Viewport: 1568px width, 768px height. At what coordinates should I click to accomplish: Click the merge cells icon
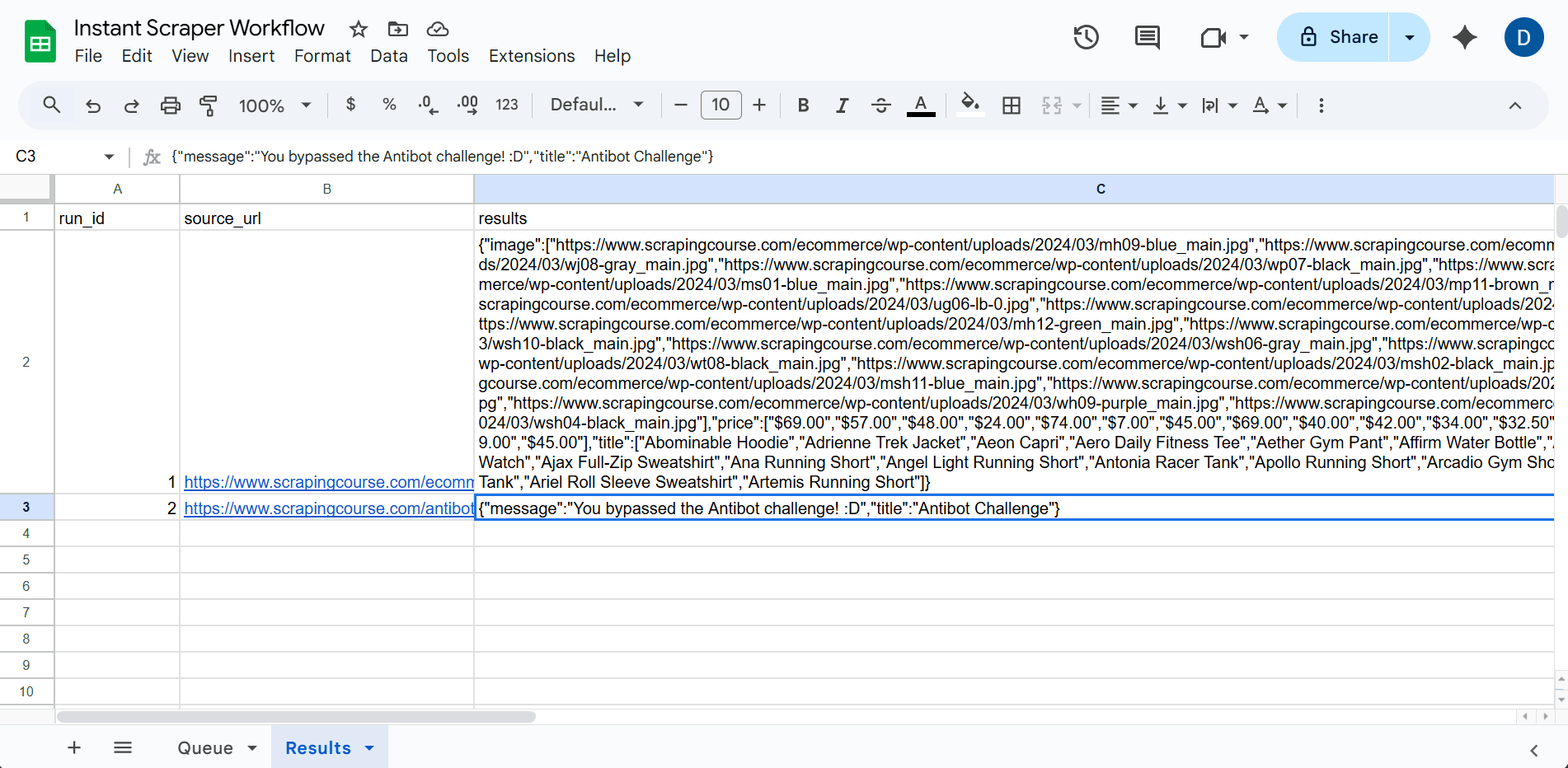pos(1052,105)
